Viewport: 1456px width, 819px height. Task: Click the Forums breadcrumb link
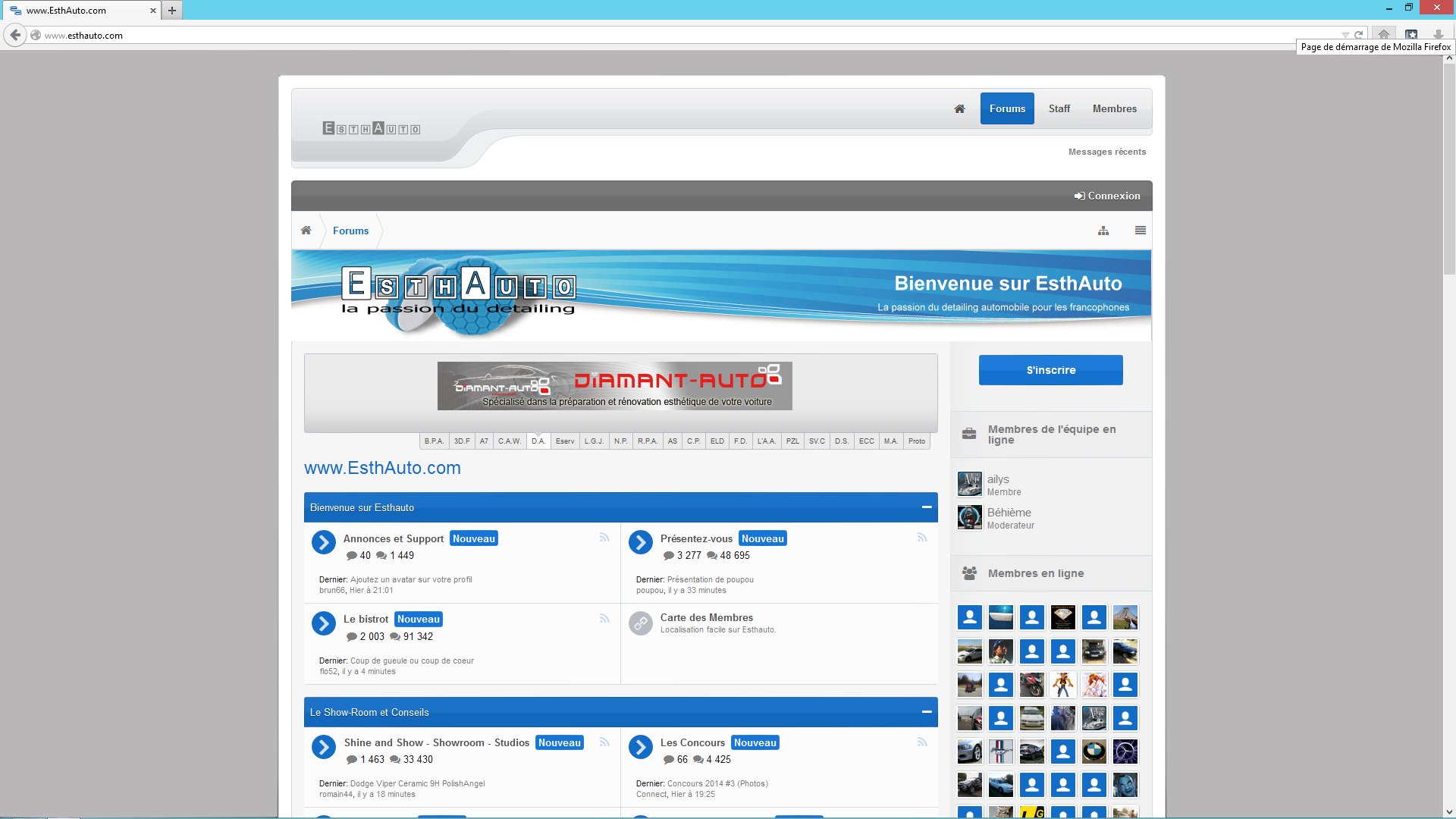click(350, 231)
